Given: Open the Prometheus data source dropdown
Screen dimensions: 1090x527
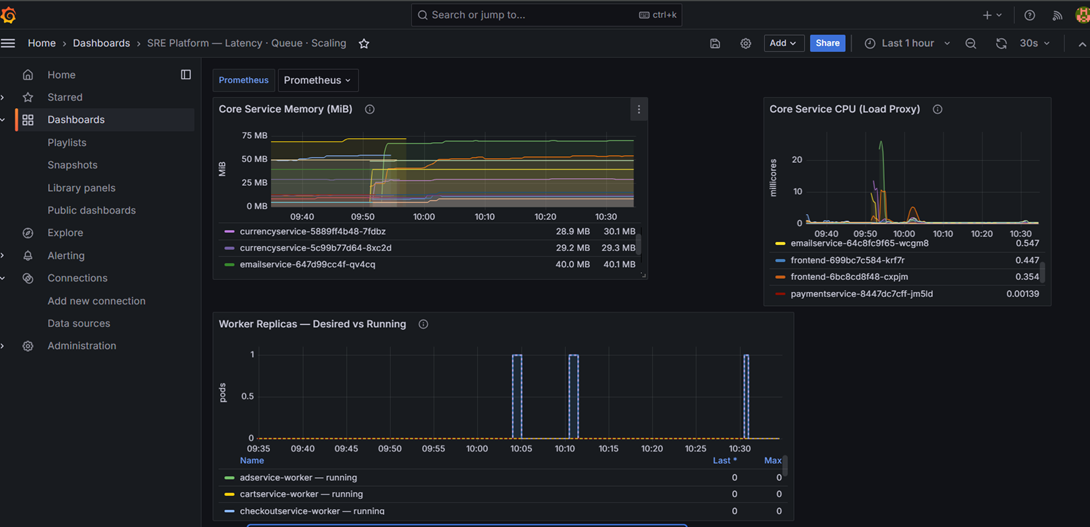Looking at the screenshot, I should pos(318,80).
